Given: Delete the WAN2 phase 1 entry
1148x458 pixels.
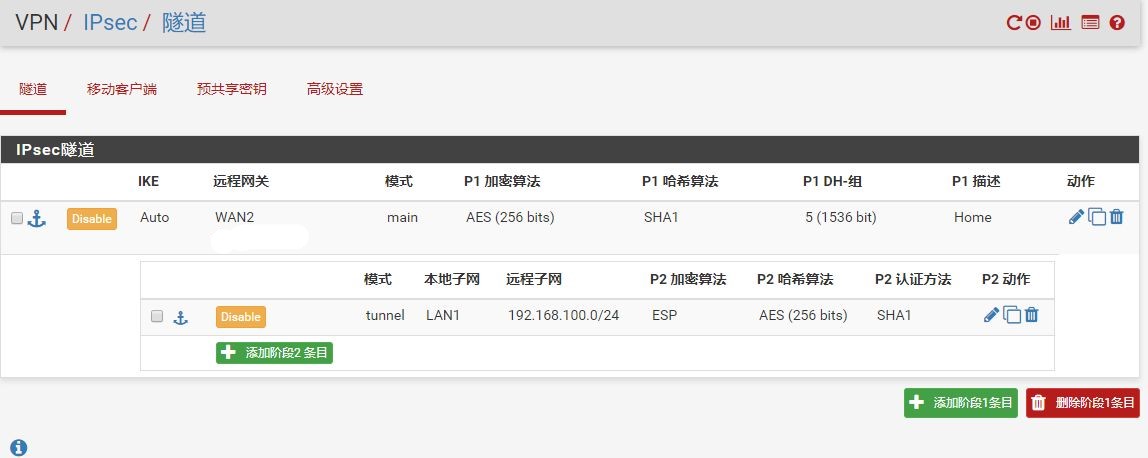Looking at the screenshot, I should click(1117, 217).
